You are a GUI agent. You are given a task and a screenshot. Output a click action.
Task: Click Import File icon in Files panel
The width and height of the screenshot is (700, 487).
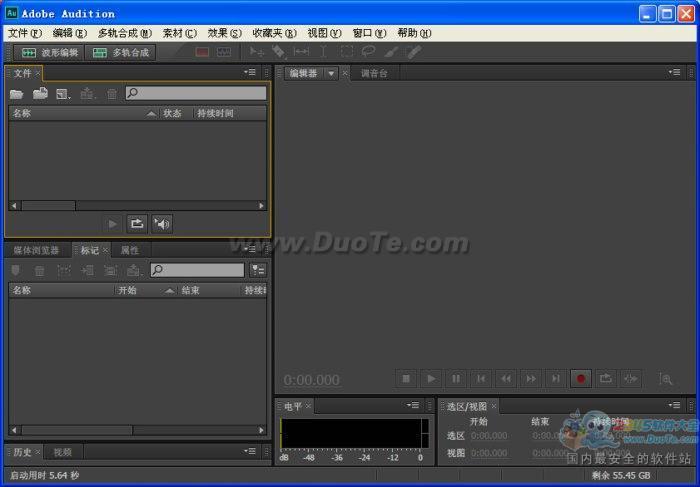pyautogui.click(x=40, y=93)
